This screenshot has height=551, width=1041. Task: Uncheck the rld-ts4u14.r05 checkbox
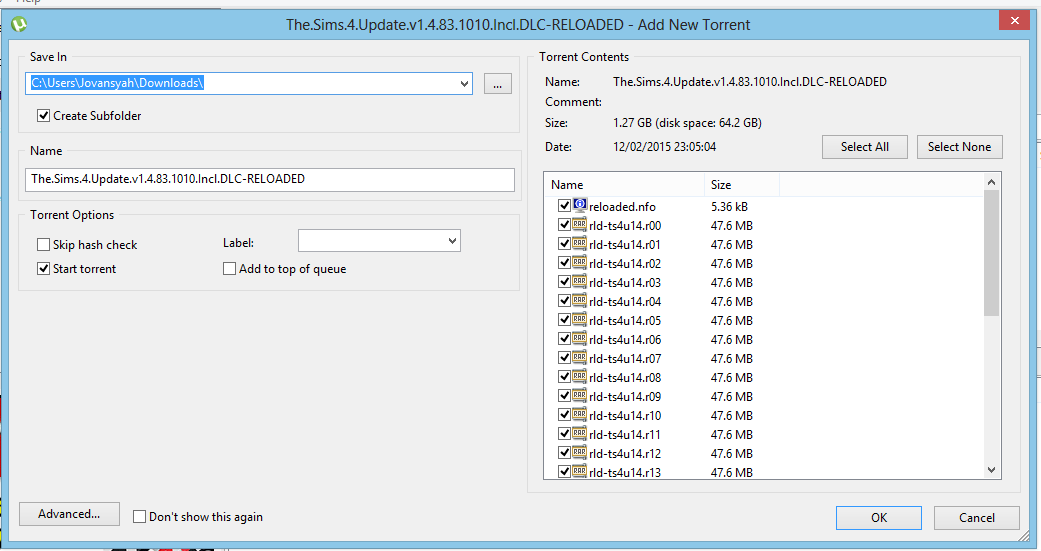tap(564, 320)
